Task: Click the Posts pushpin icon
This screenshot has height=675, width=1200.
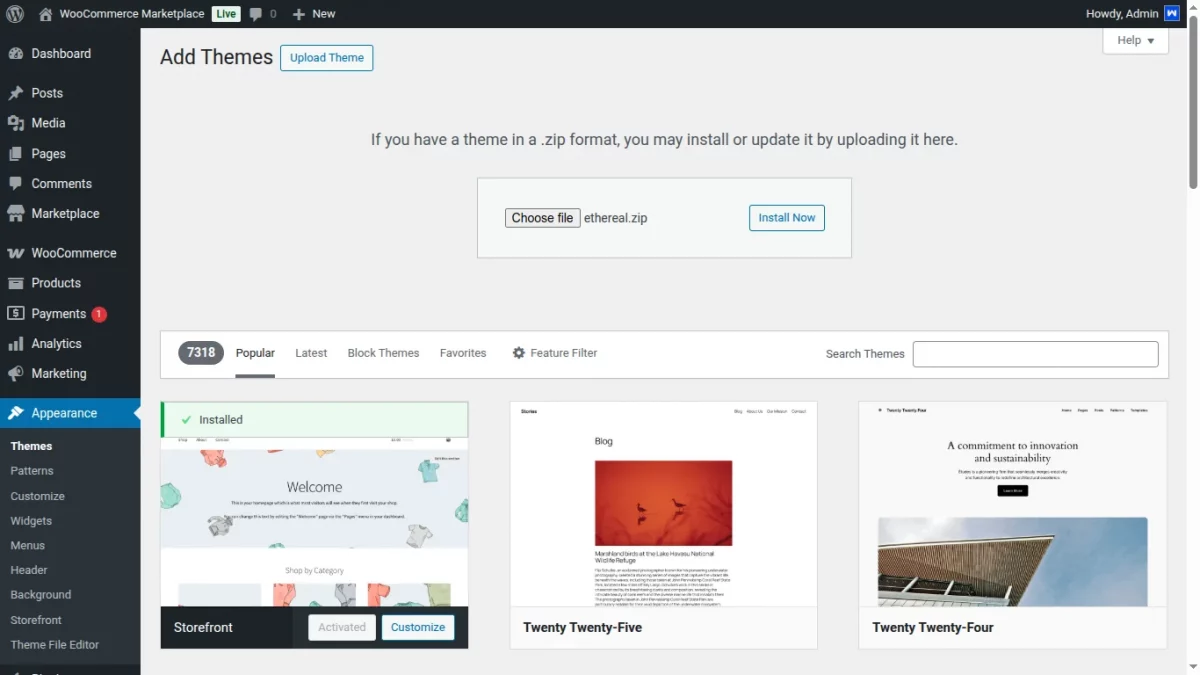Action: tap(15, 93)
